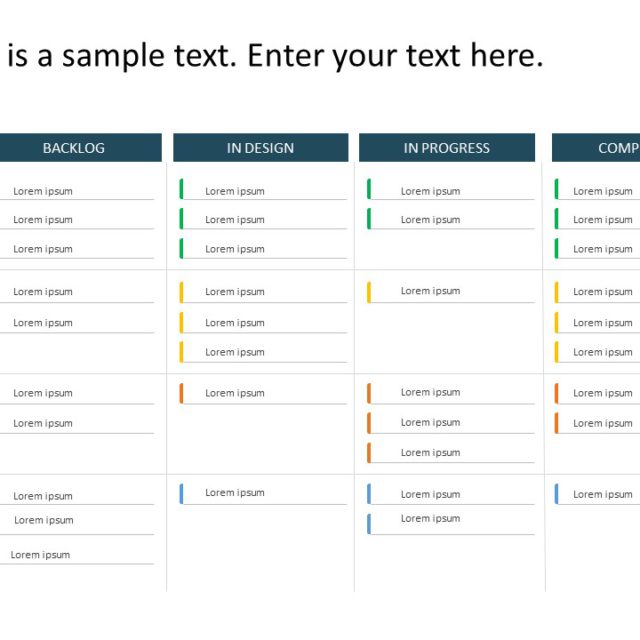Select the topmost green marker in COMP column
Image resolution: width=640 pixels, height=640 pixels.
coord(557,189)
